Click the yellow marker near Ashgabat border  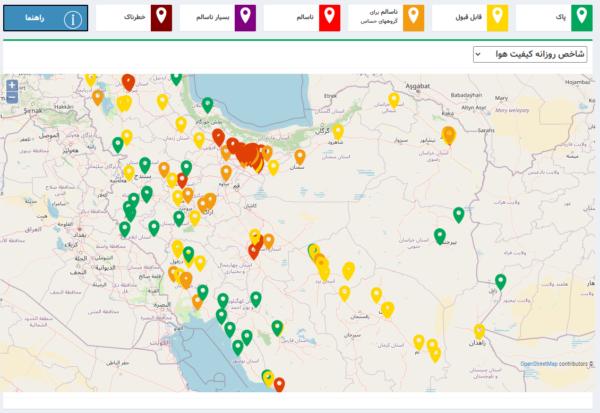(x=394, y=99)
